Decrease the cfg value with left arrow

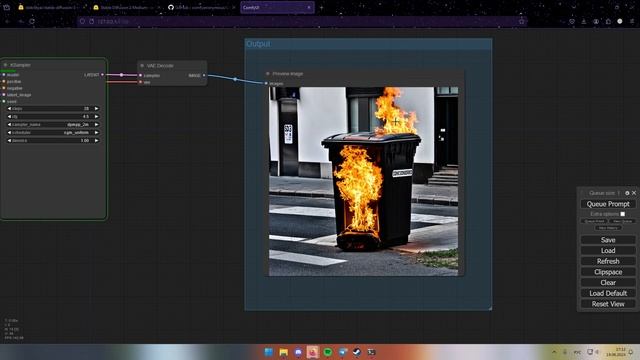point(9,116)
